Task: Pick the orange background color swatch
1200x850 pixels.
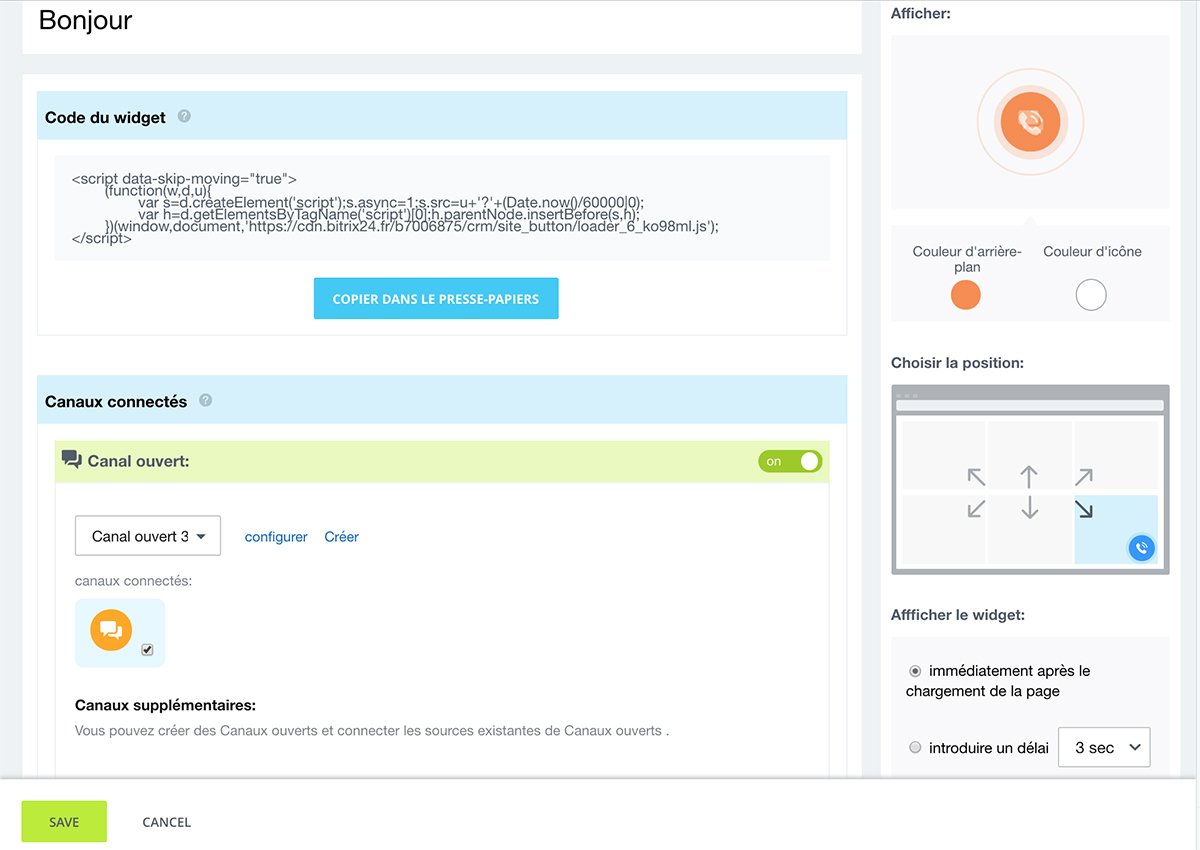Action: 965,295
